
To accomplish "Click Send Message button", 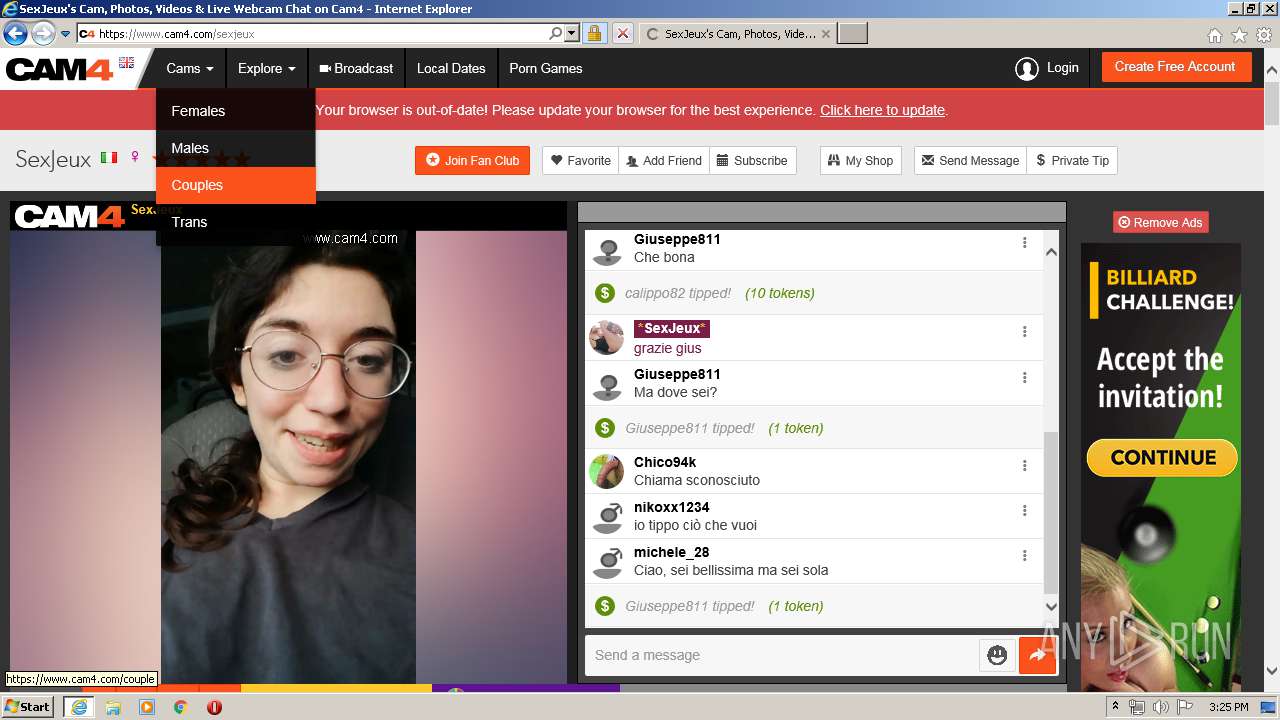I will coord(970,160).
